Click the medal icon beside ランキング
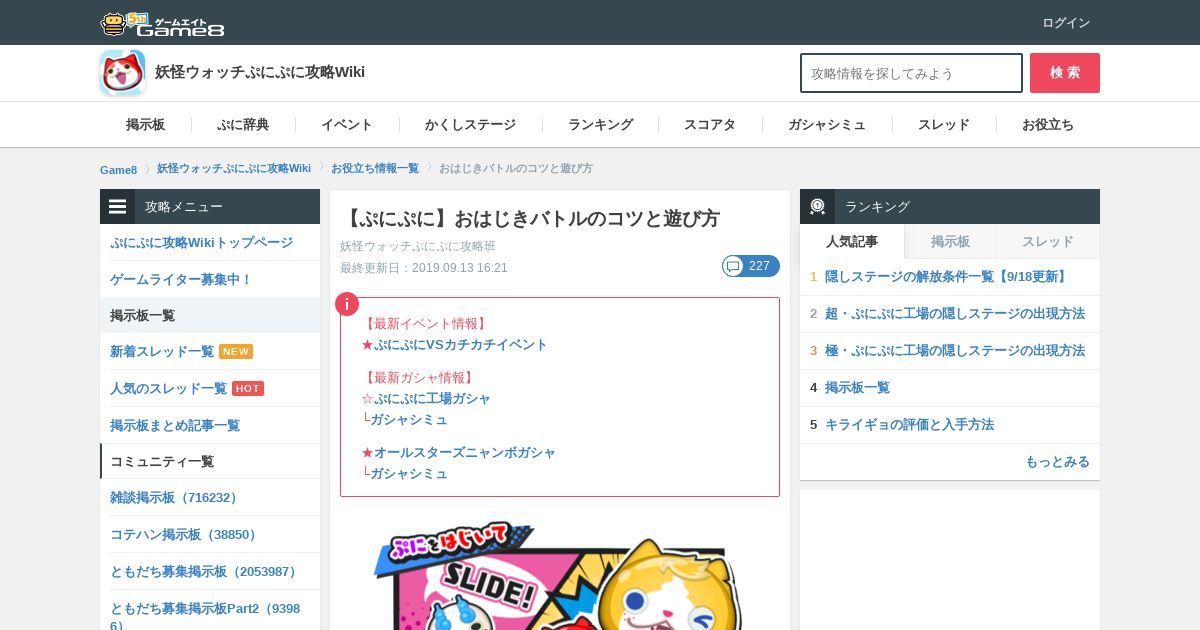Screen dimensions: 1200x630 (x=817, y=207)
